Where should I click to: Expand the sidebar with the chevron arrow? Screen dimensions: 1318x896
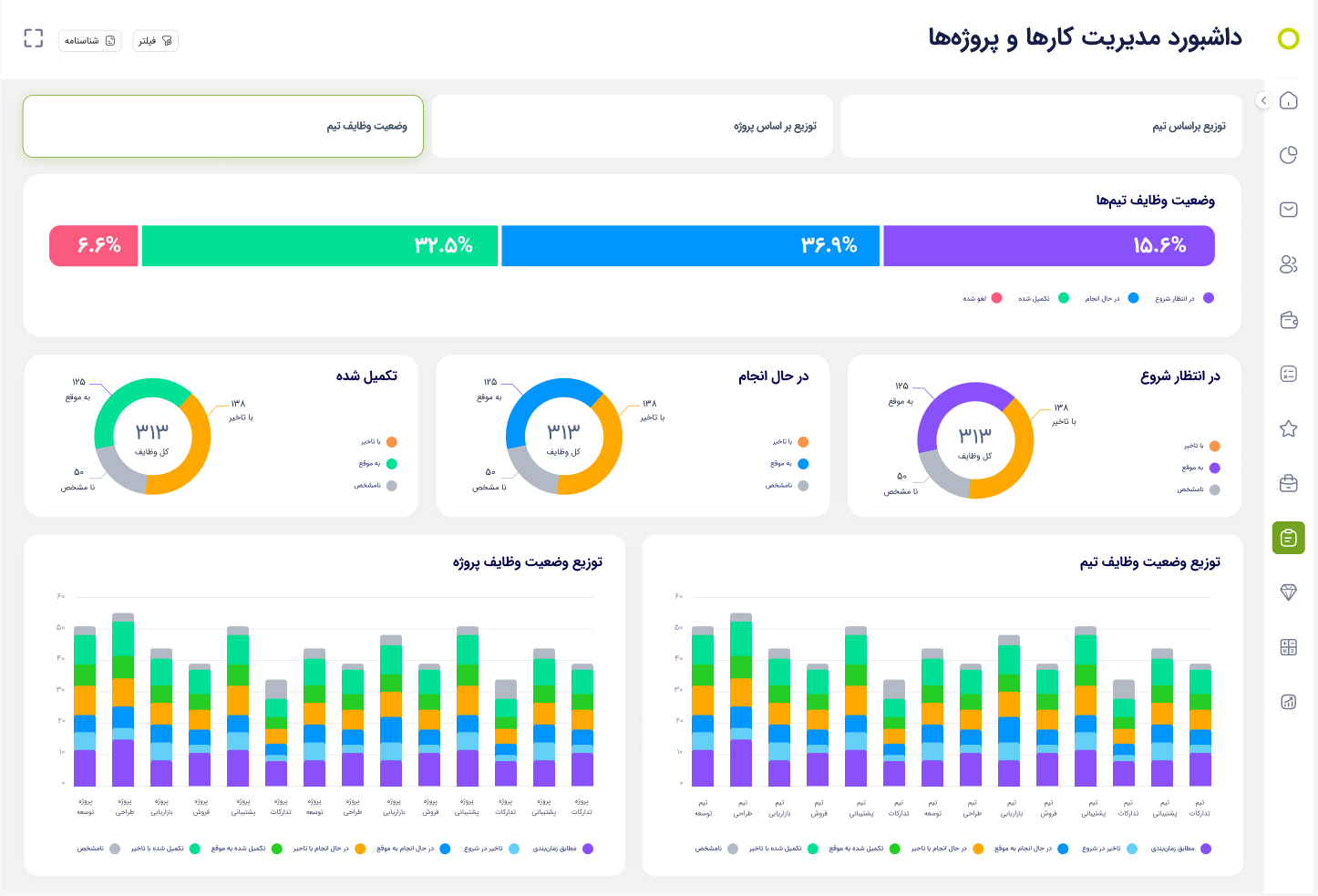click(1263, 100)
